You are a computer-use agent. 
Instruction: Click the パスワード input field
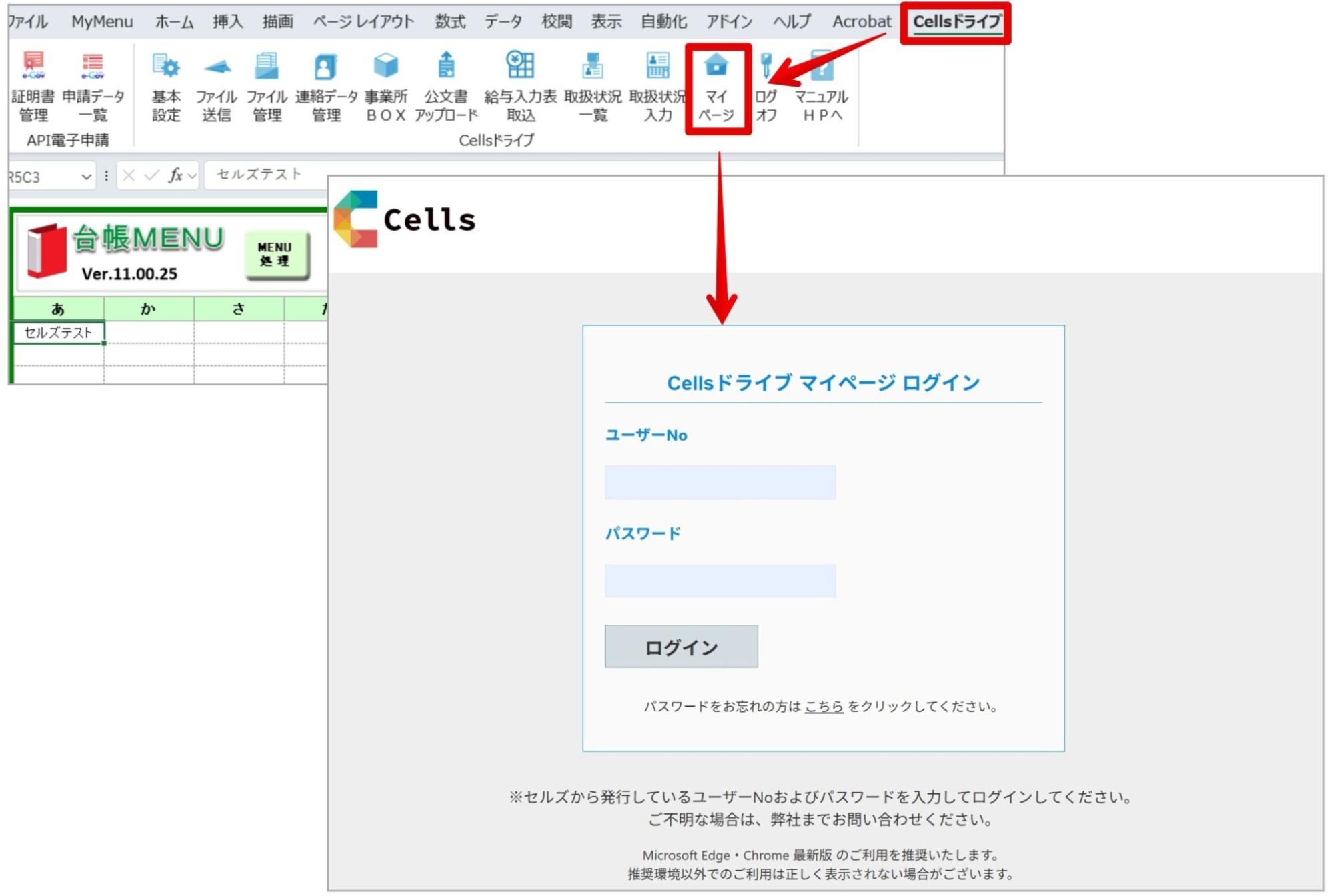tap(720, 581)
